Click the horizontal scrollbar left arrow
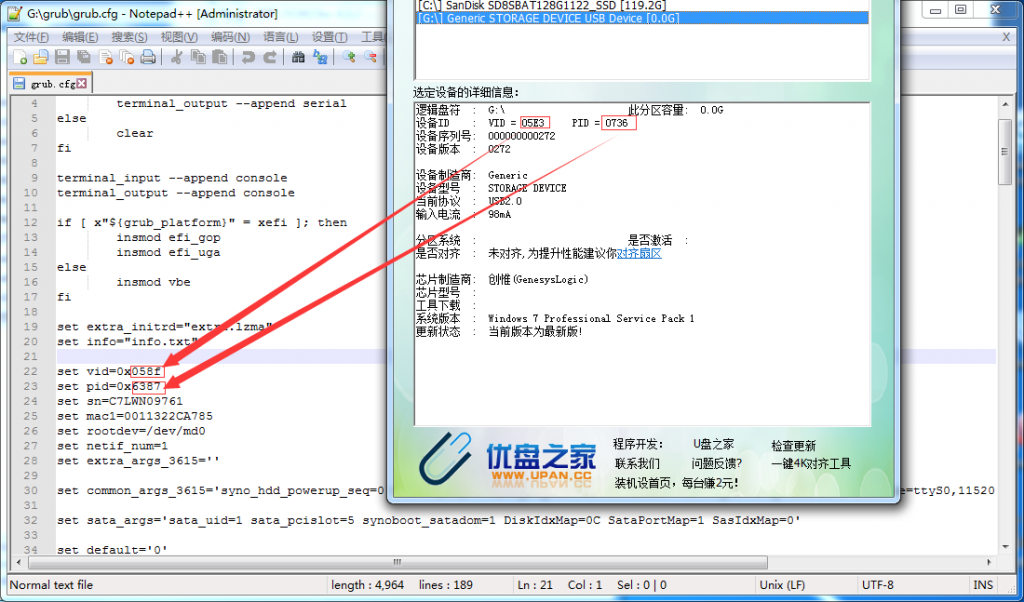Viewport: 1024px width, 602px height. coord(18,562)
